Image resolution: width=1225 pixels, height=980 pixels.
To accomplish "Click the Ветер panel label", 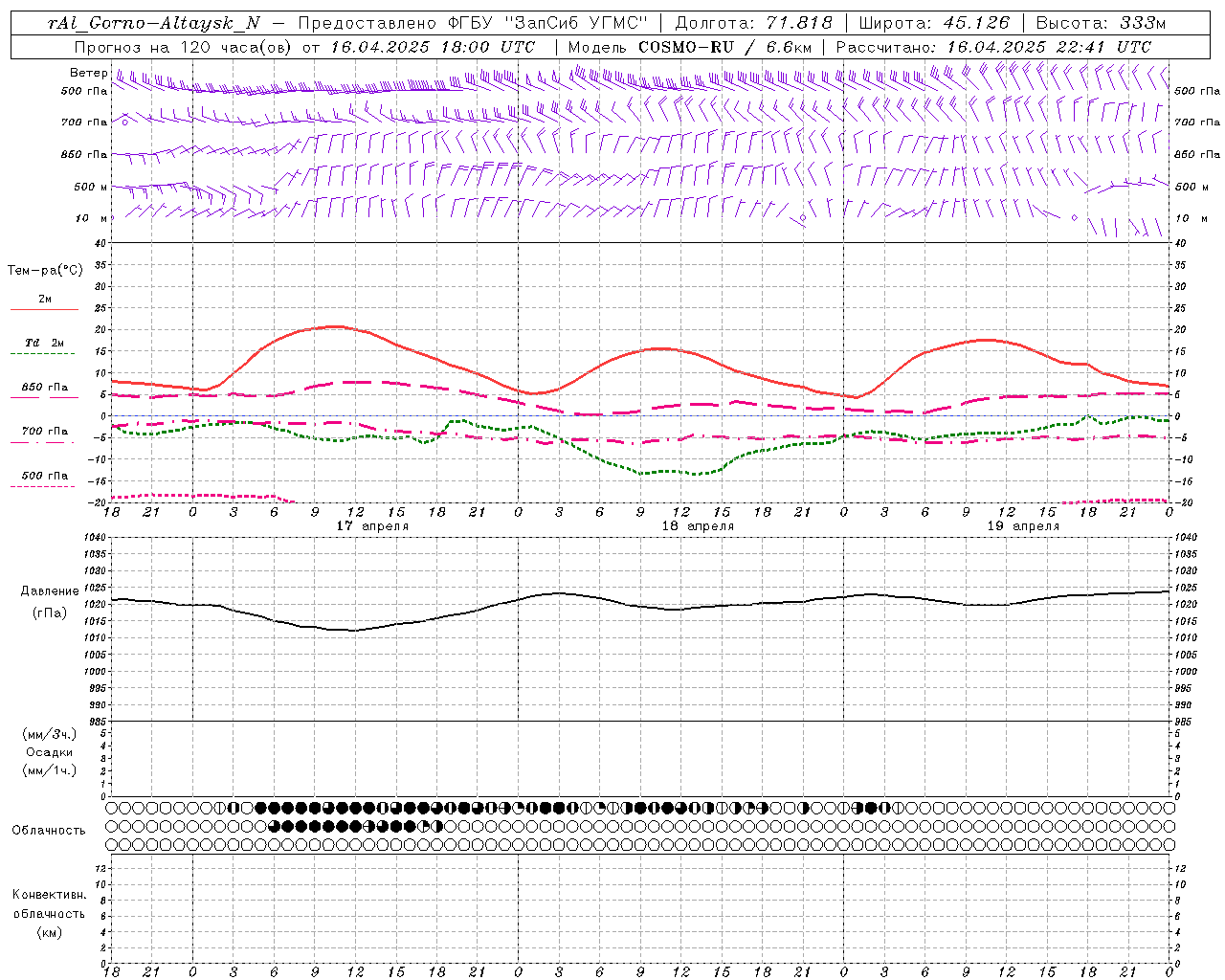I will (88, 73).
